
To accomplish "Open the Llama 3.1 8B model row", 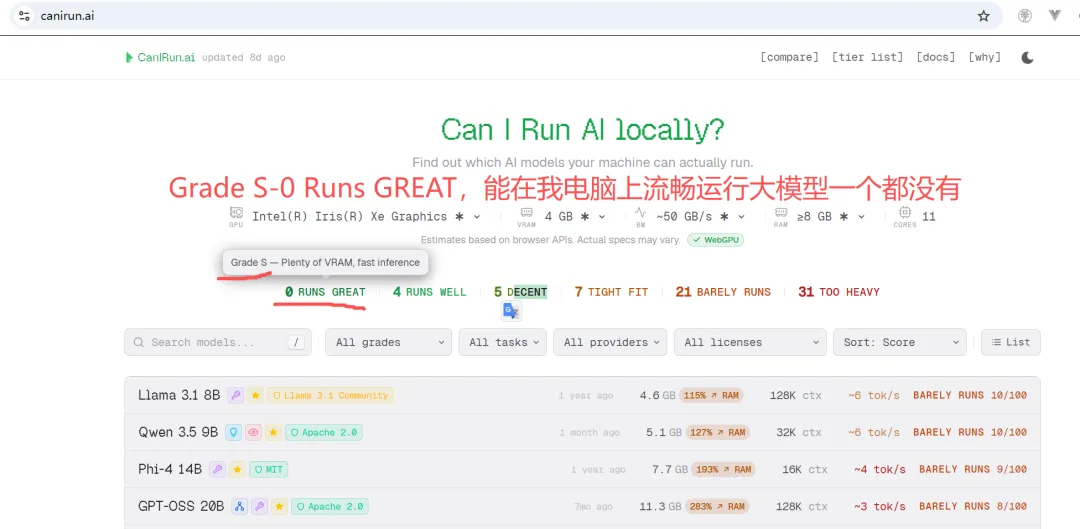I will (582, 395).
